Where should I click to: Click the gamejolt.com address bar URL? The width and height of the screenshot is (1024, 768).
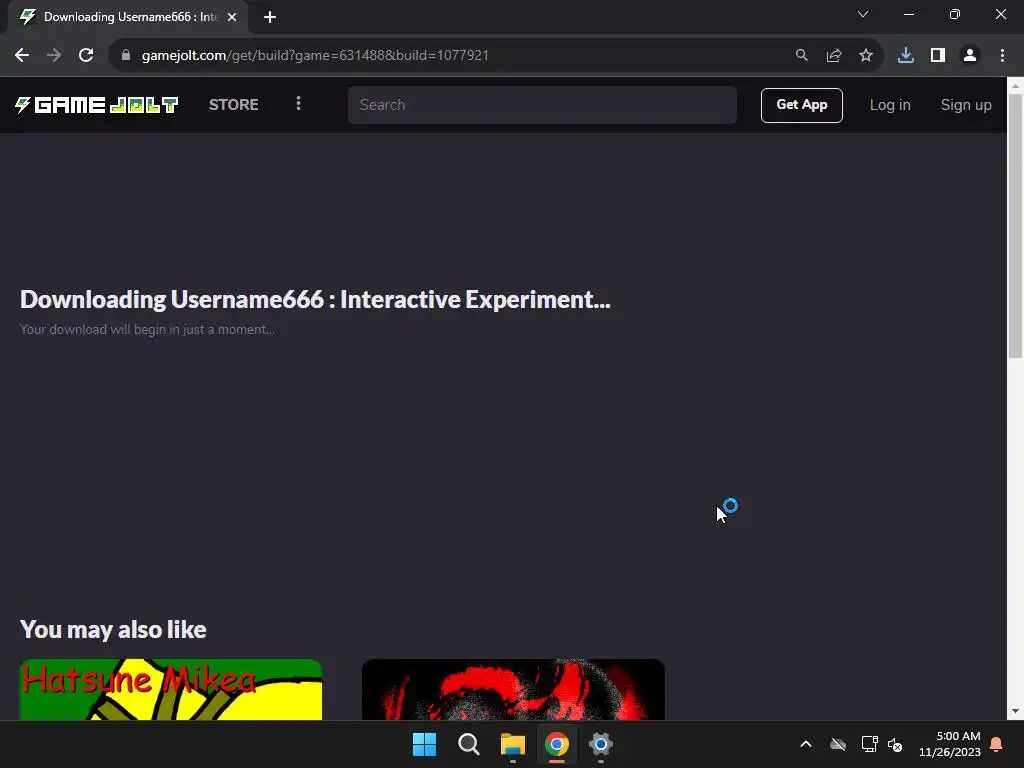(x=315, y=56)
